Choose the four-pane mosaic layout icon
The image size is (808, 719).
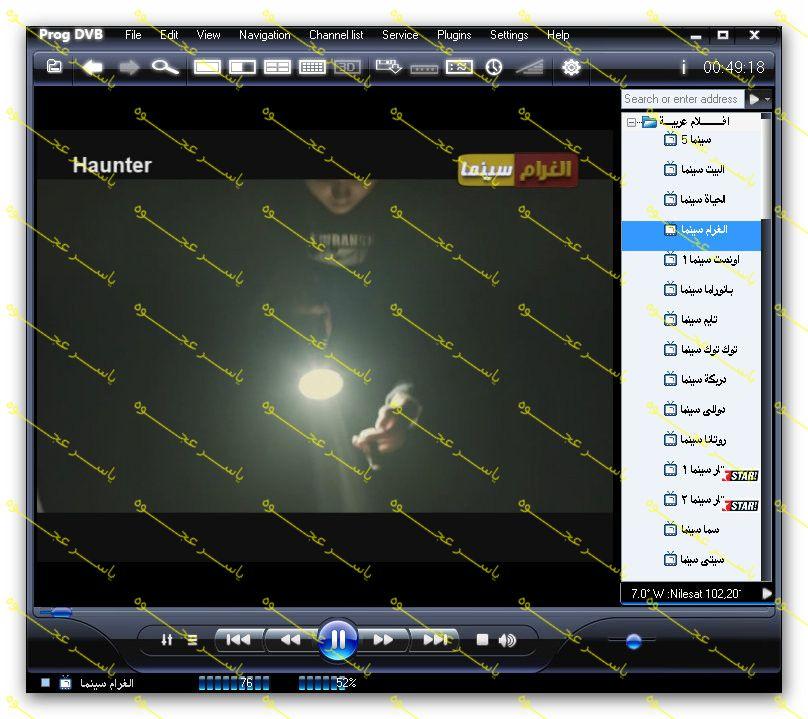tap(277, 67)
